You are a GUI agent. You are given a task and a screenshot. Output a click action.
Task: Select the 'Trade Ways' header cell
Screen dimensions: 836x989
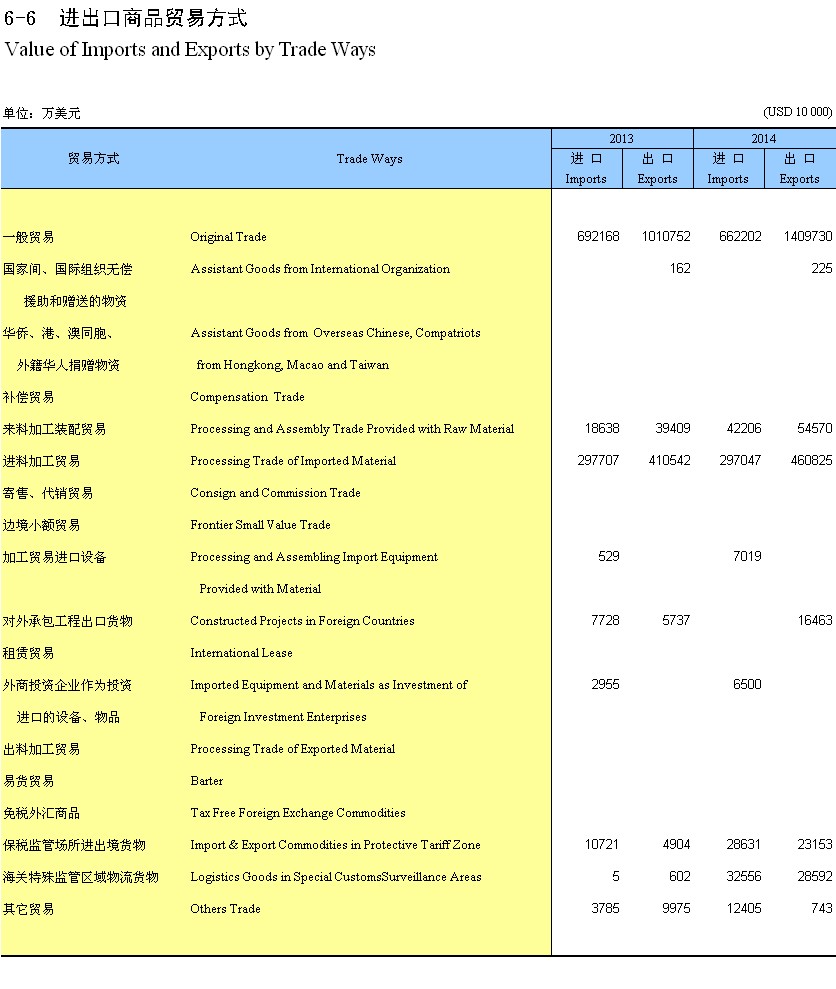pyautogui.click(x=369, y=159)
